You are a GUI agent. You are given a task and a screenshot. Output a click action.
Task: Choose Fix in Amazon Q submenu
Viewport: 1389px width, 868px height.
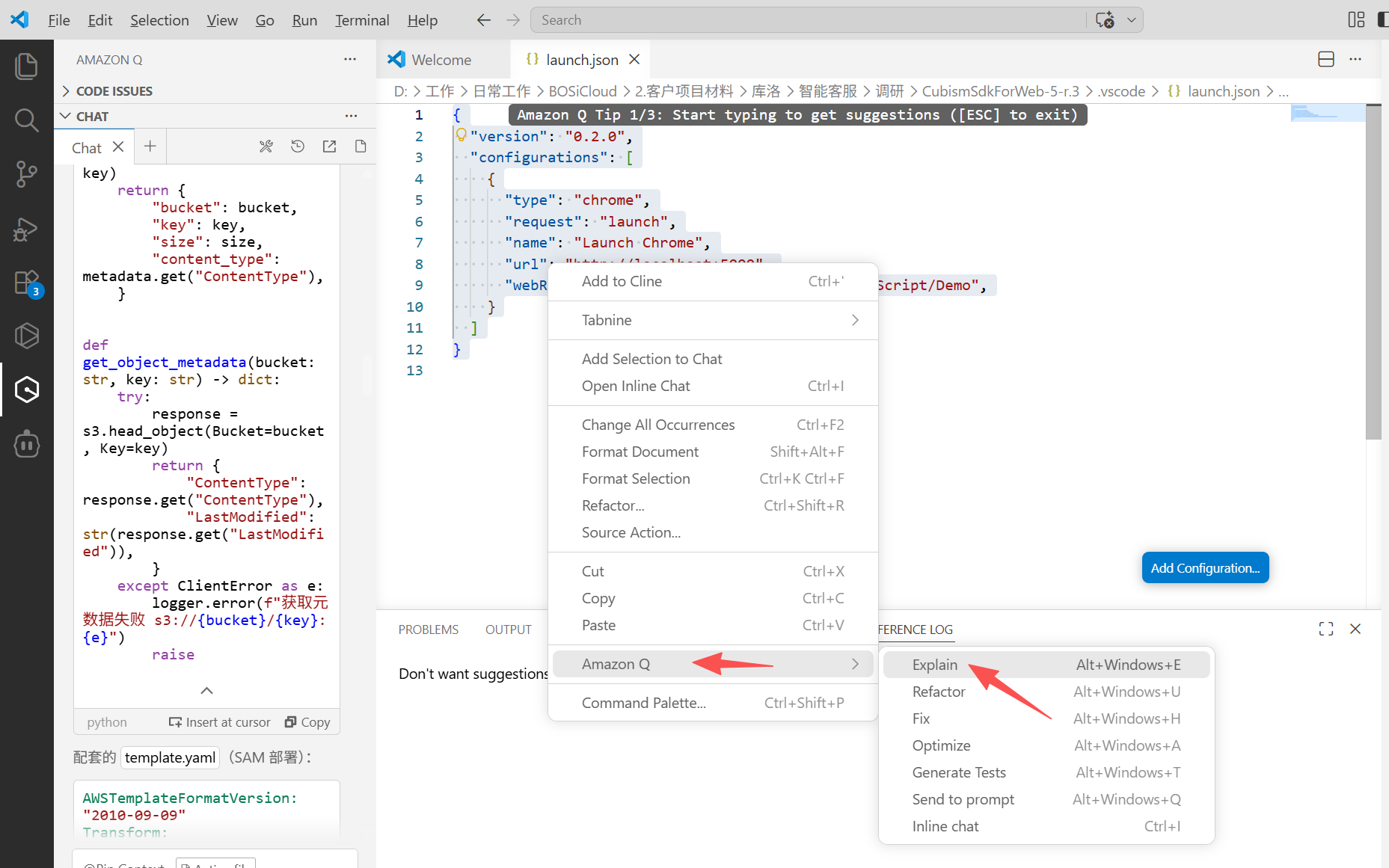1046,718
